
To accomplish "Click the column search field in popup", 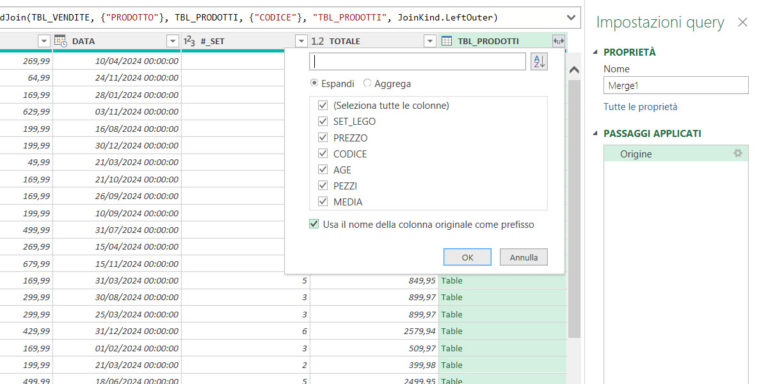I will click(417, 62).
